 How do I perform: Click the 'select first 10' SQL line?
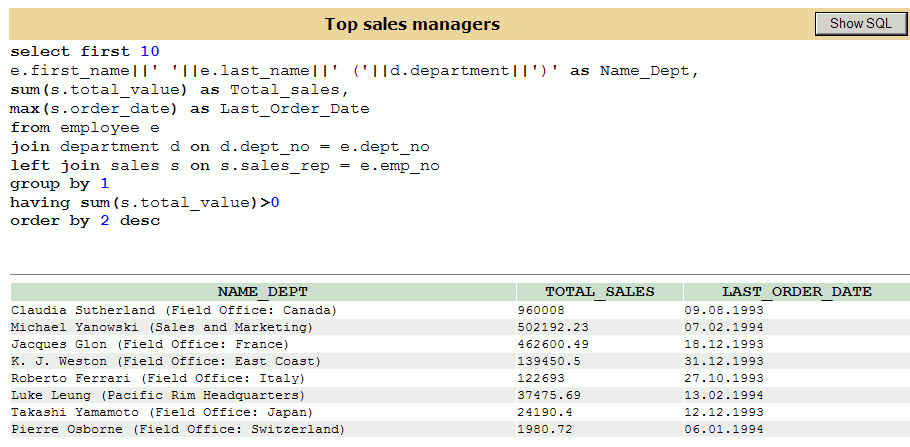85,52
